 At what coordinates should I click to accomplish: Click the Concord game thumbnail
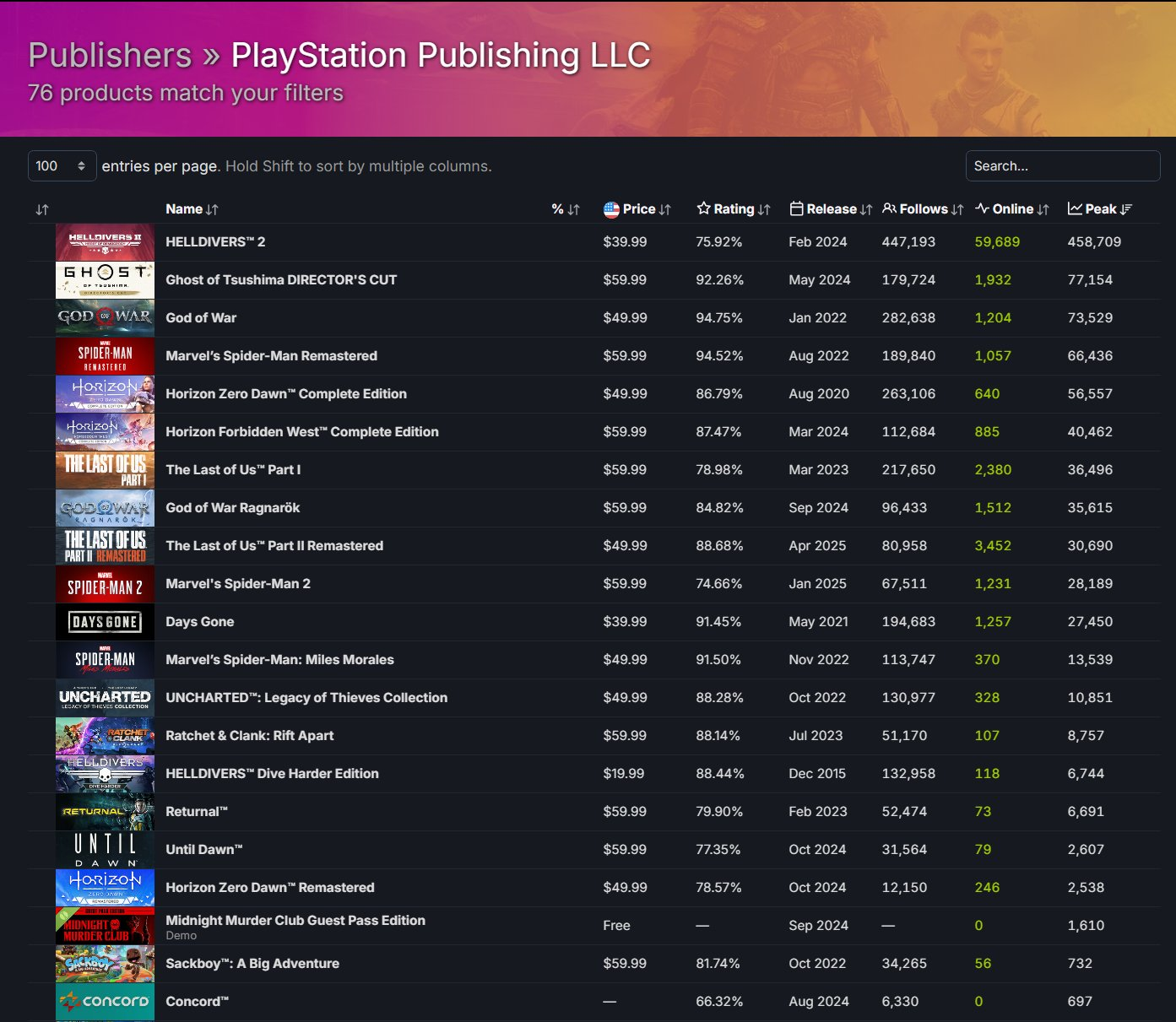105,1002
